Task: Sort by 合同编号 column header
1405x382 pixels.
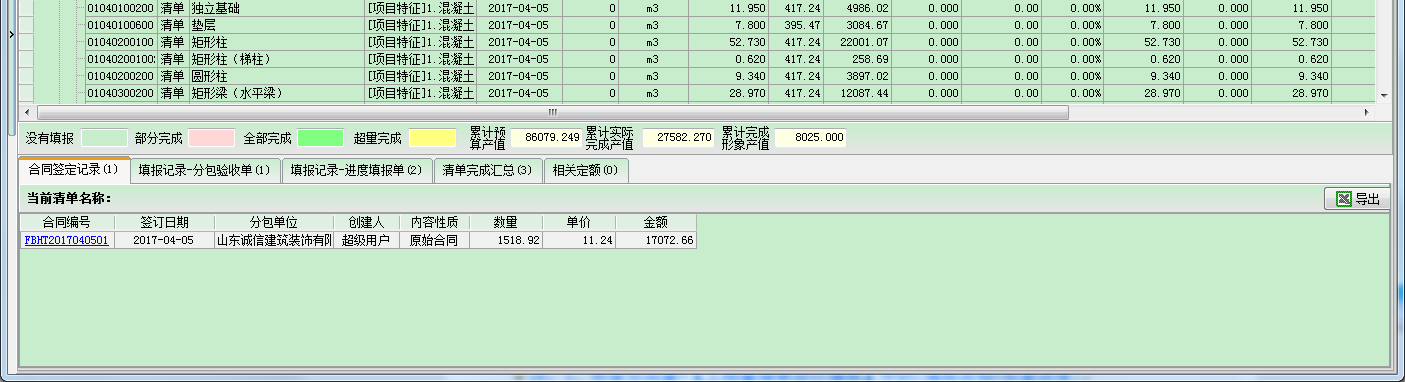Action: pyautogui.click(x=67, y=222)
